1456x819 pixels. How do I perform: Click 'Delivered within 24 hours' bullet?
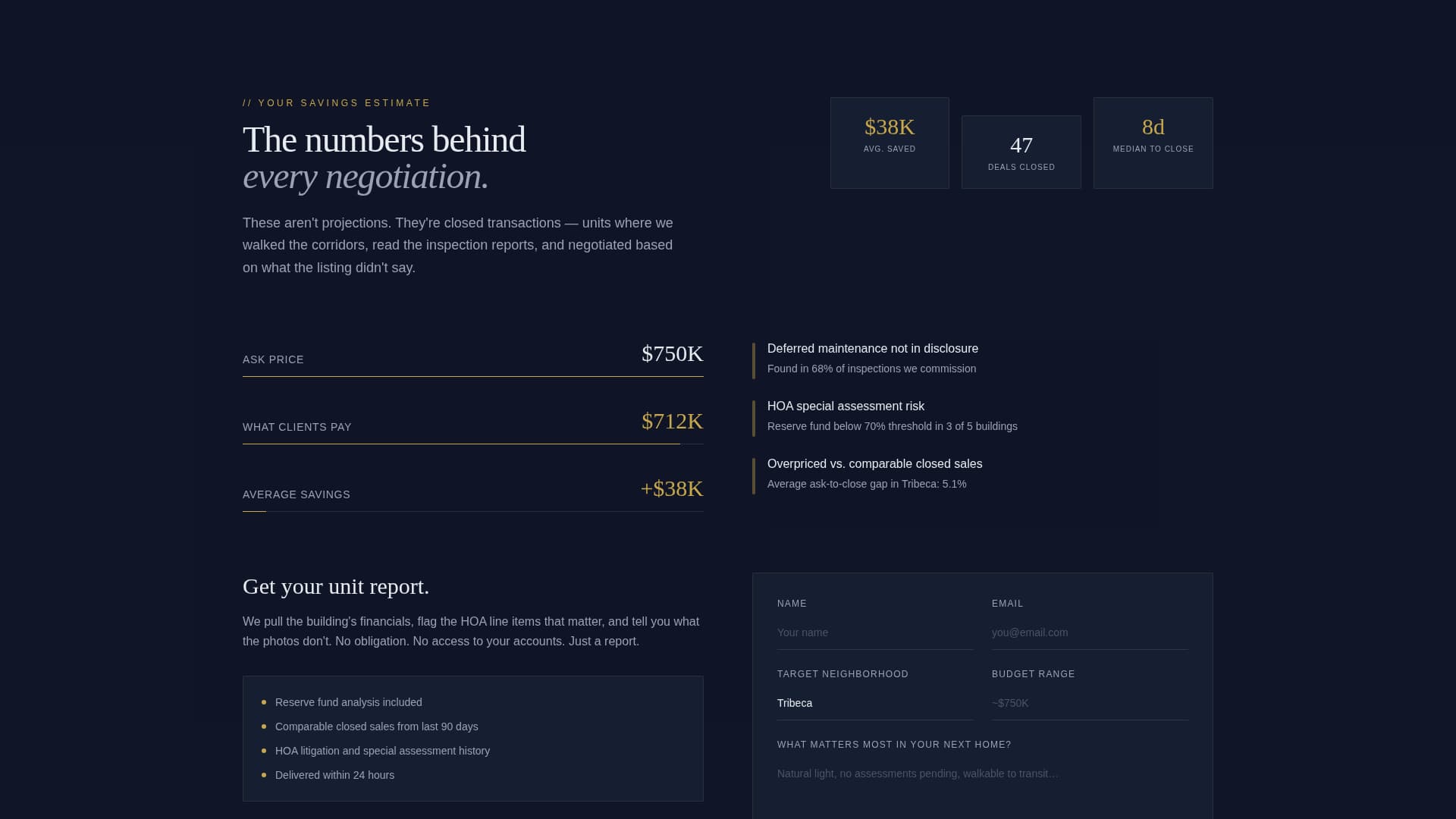tap(334, 775)
